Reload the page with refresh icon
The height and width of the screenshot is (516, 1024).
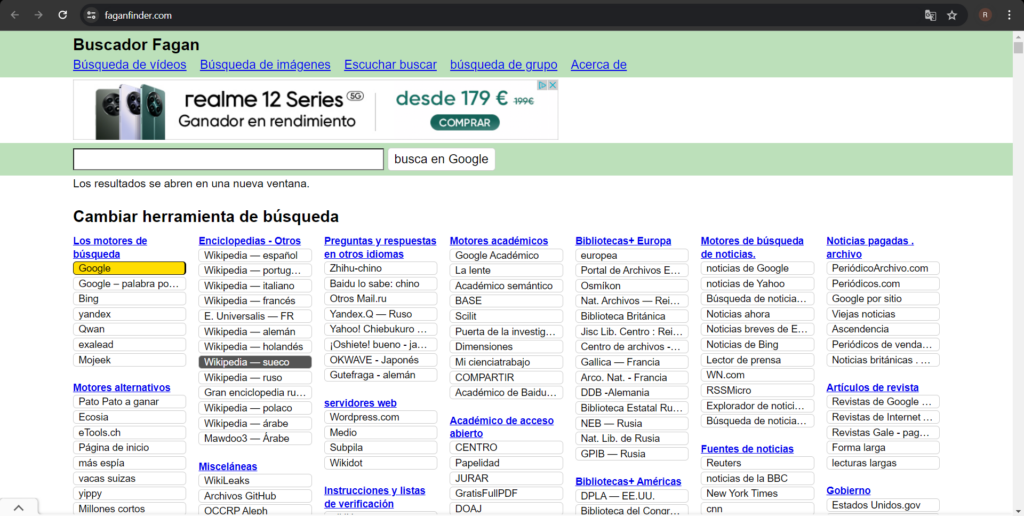tap(63, 15)
